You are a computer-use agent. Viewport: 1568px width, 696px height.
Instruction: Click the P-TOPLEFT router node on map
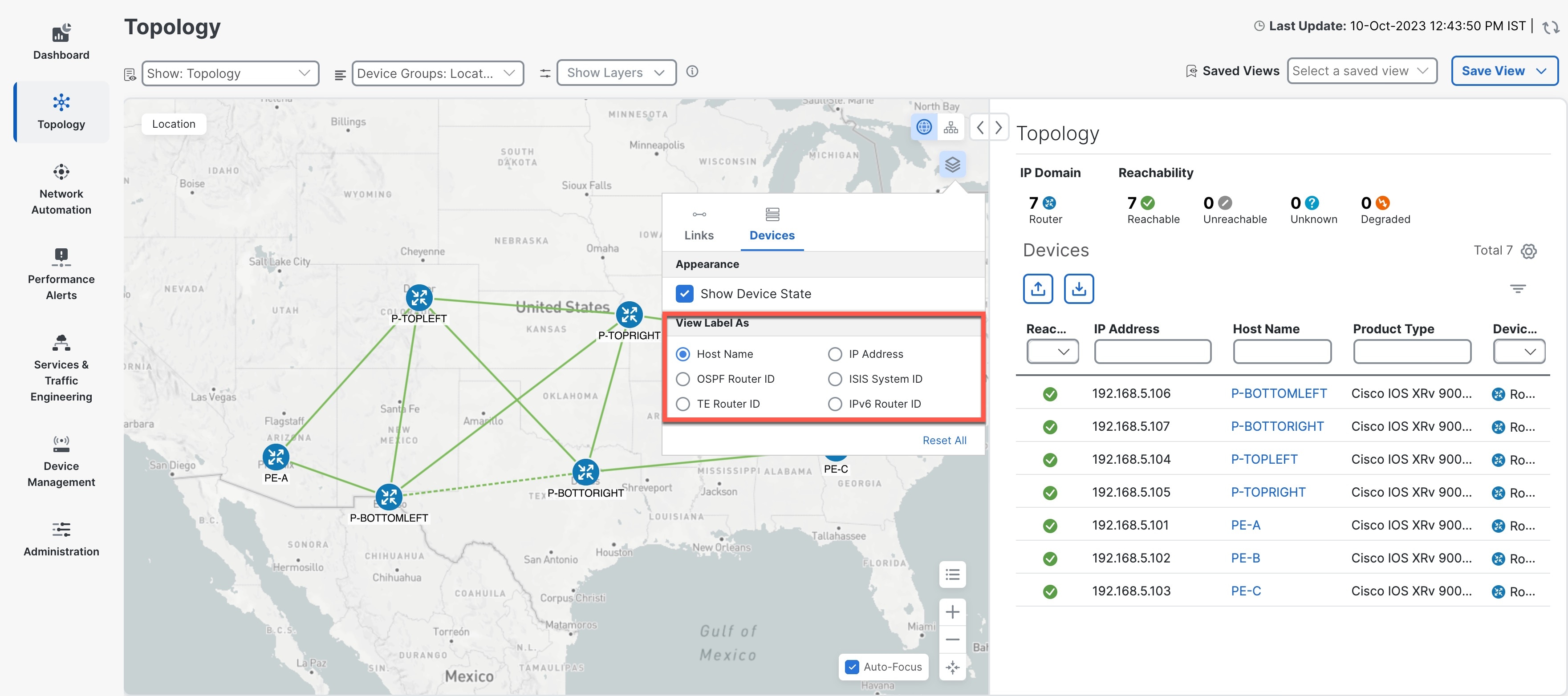click(x=419, y=298)
